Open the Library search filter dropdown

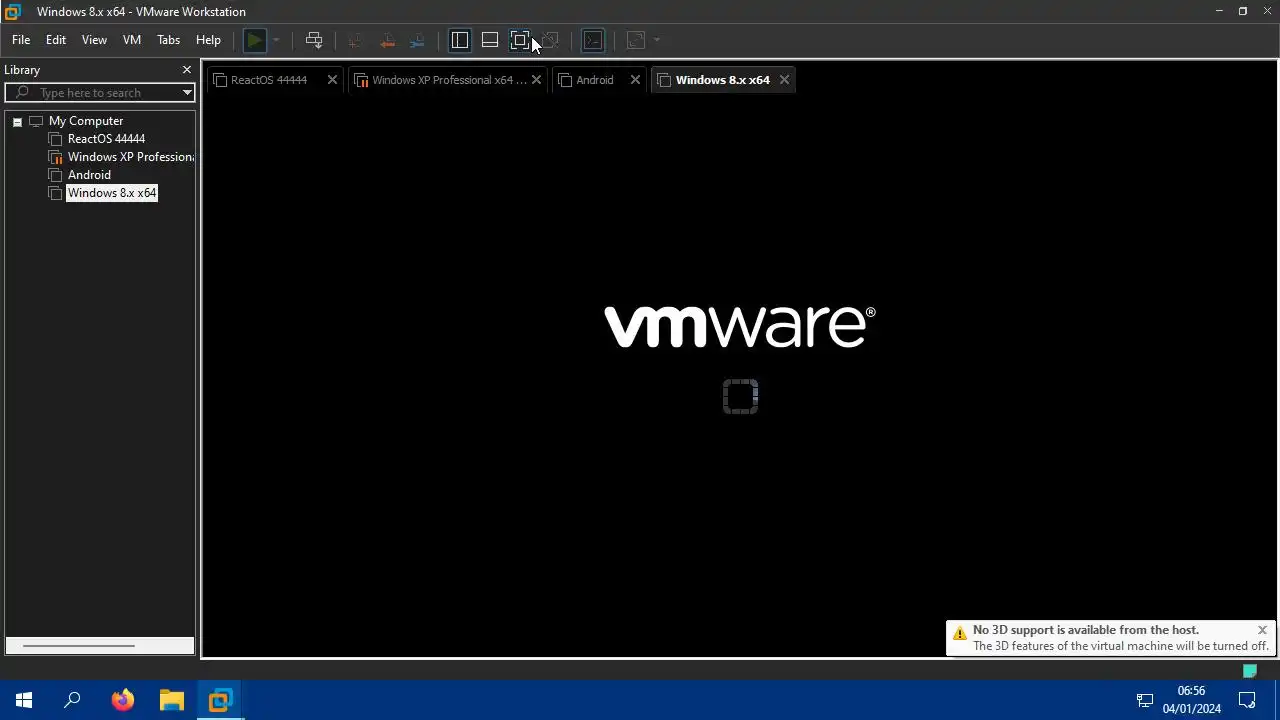click(187, 93)
